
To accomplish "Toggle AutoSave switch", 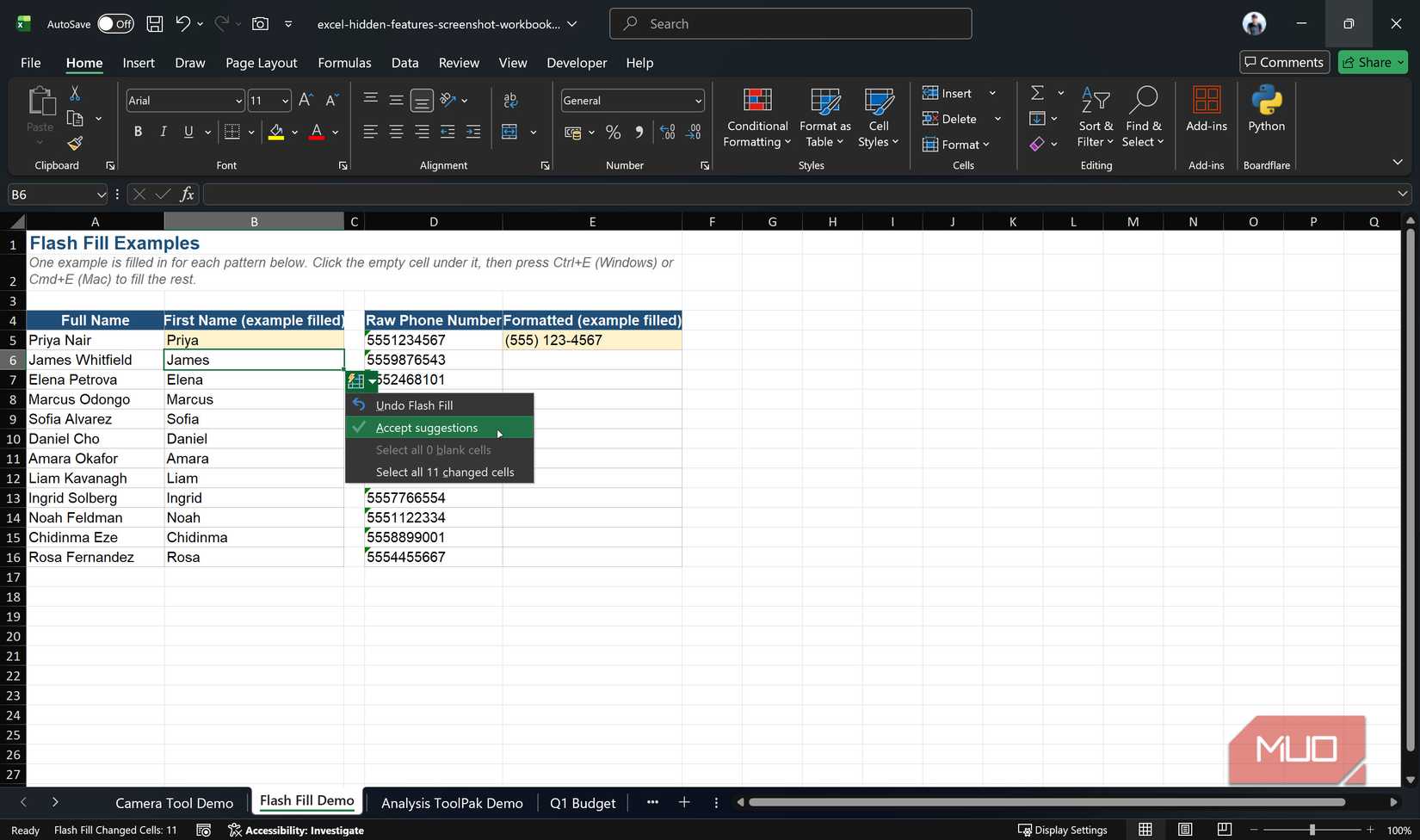I will 115,24.
